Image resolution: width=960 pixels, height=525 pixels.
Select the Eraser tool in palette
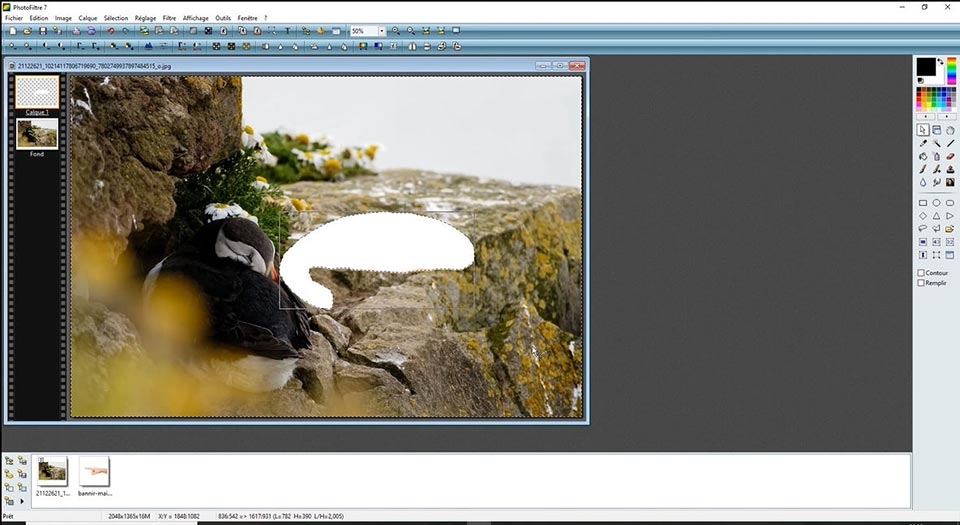tap(950, 157)
